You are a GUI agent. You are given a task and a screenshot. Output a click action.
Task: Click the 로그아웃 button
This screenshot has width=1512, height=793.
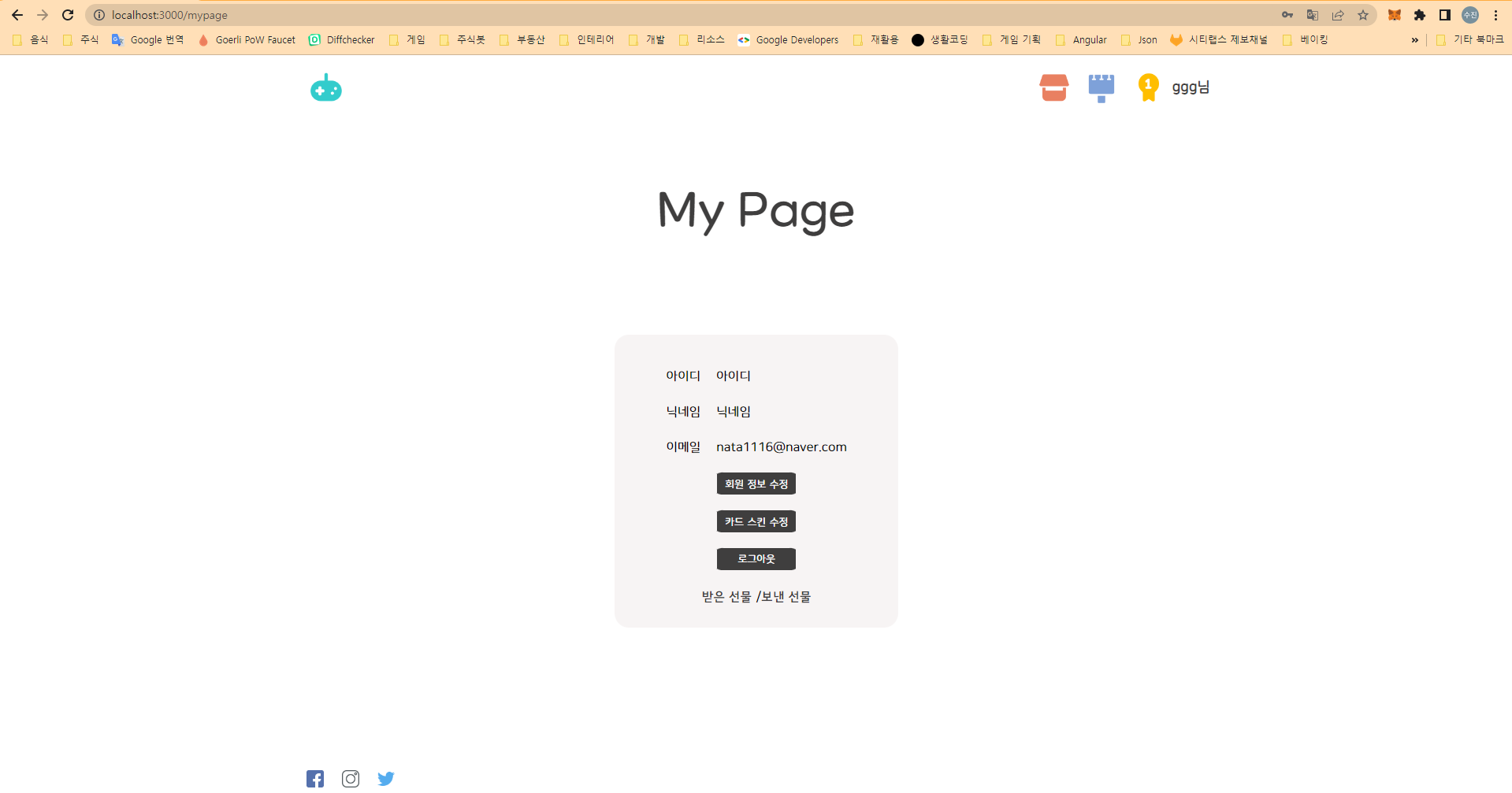756,559
